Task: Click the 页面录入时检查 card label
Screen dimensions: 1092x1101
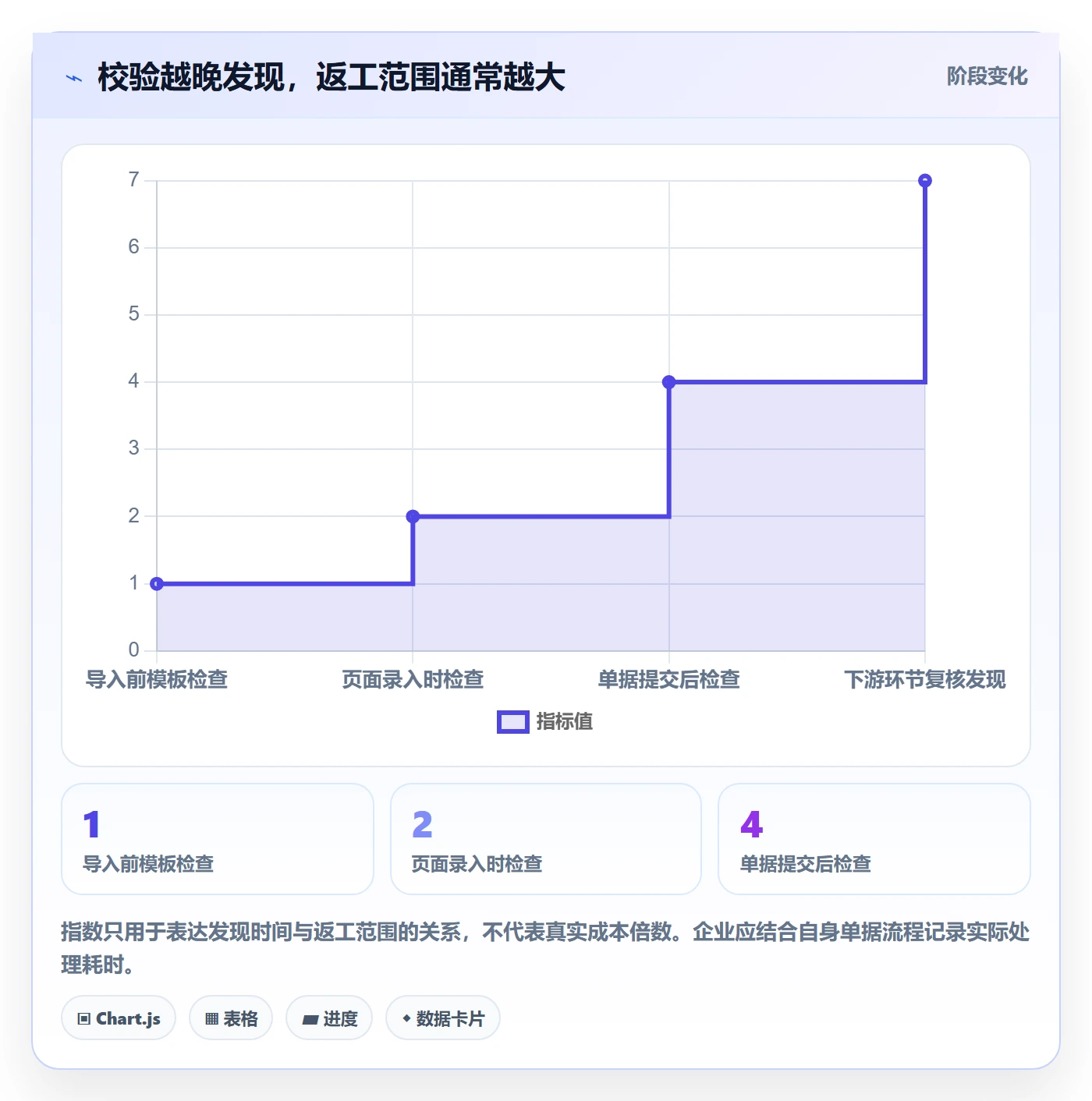Action: [477, 864]
